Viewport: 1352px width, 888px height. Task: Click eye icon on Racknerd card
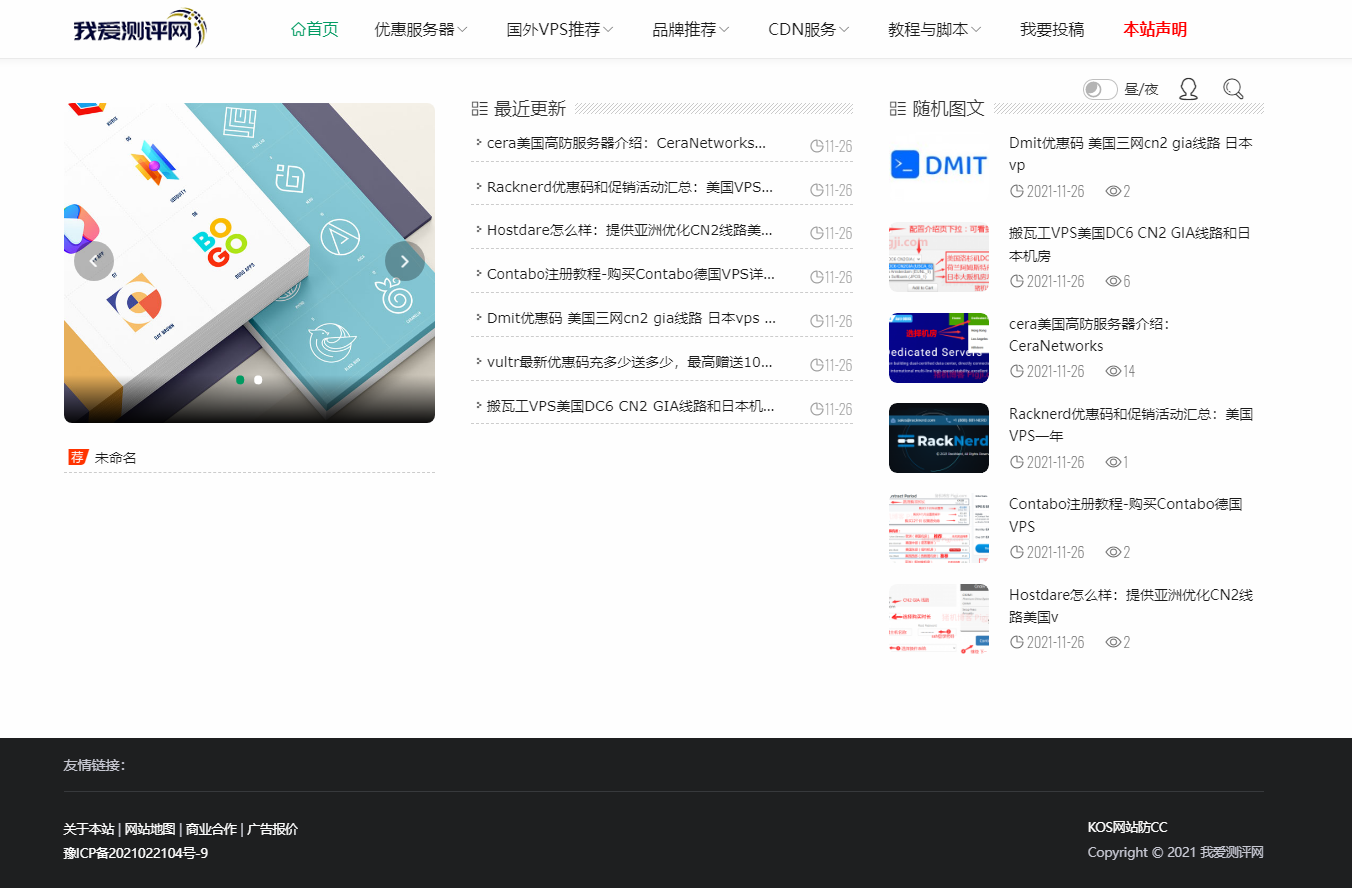point(1113,462)
